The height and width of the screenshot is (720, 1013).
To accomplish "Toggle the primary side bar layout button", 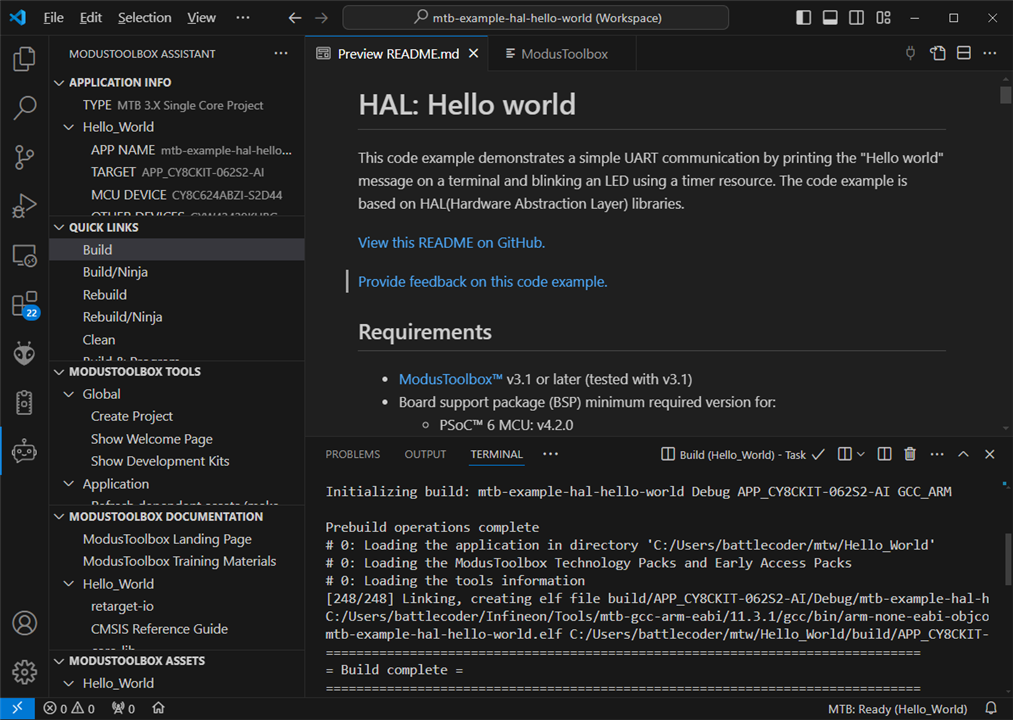I will point(804,18).
